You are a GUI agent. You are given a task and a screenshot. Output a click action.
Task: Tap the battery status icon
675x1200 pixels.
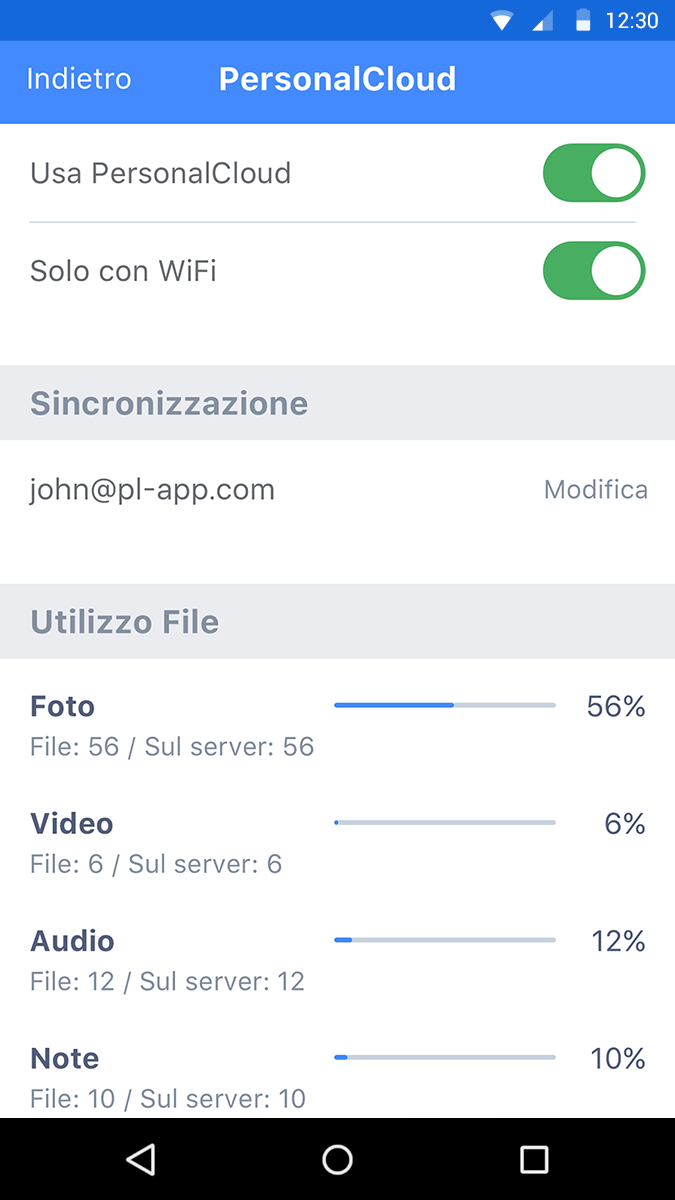coord(583,21)
